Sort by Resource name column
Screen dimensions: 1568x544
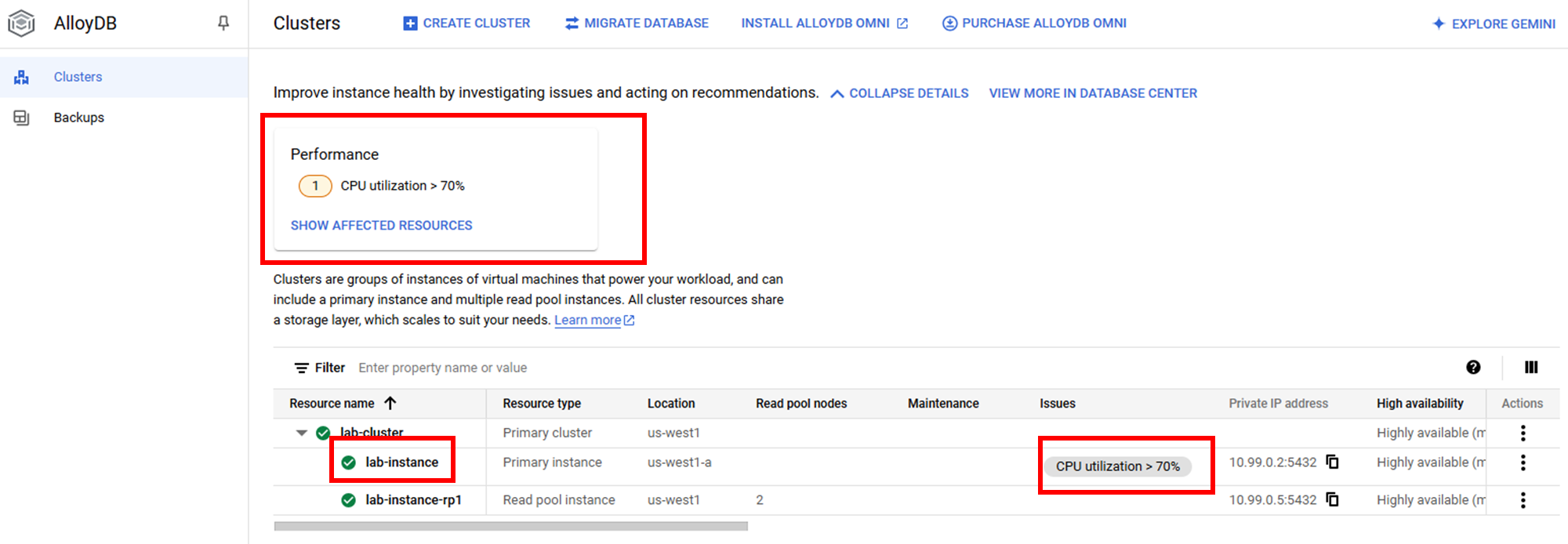click(343, 404)
